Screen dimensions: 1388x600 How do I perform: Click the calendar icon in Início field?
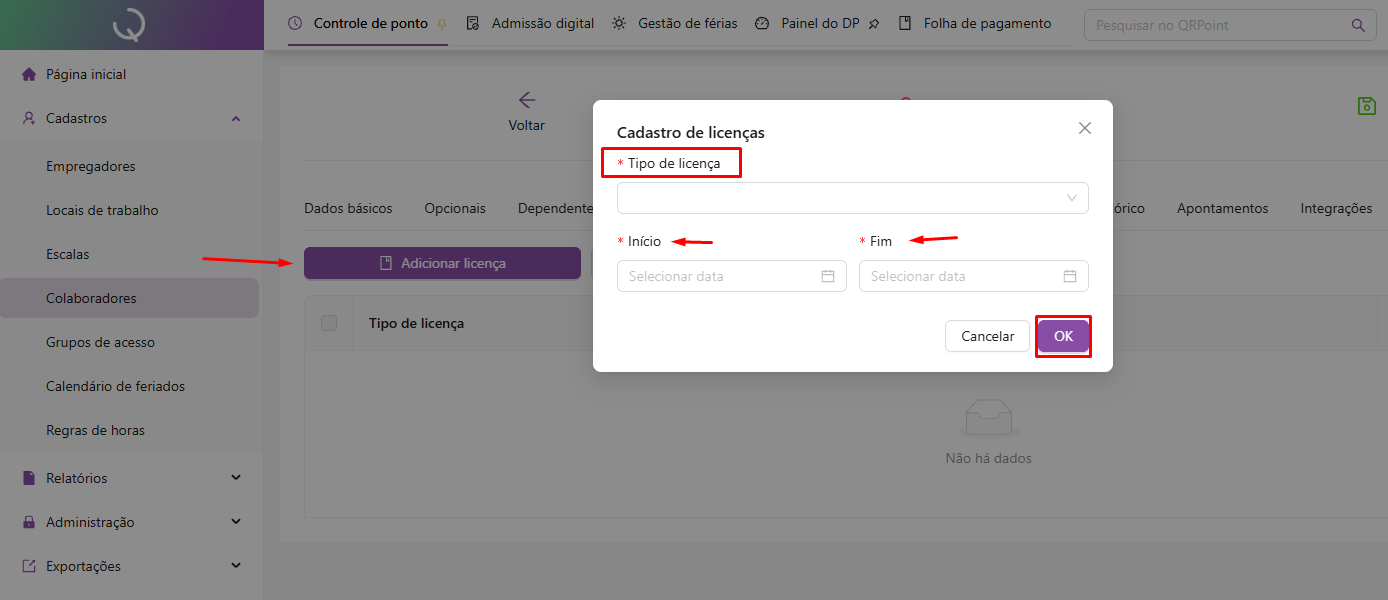click(x=828, y=276)
